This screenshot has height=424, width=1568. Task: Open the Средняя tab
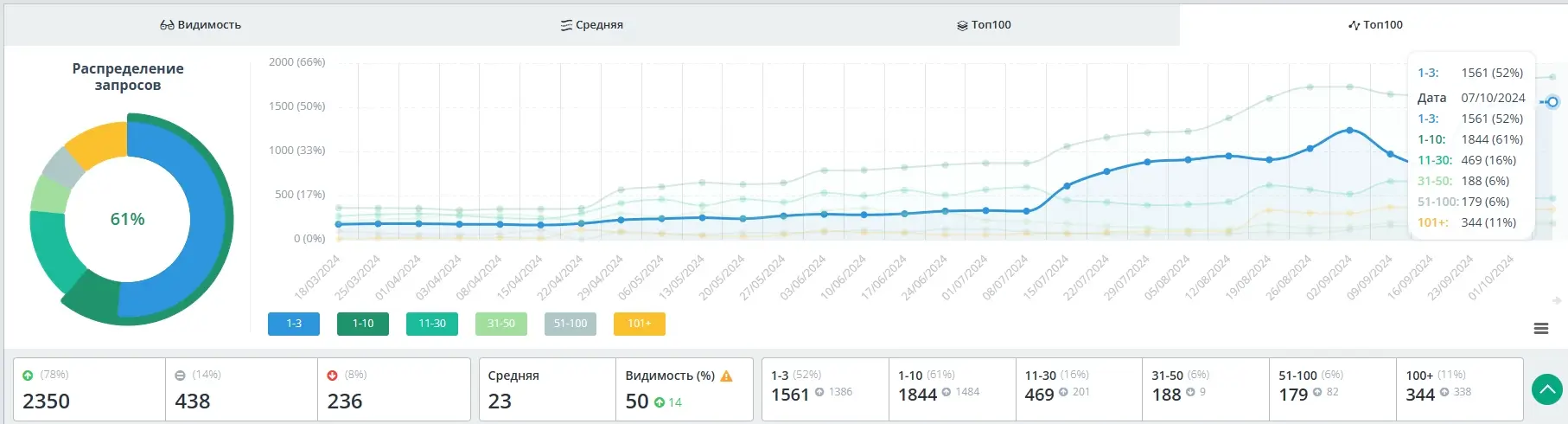point(592,25)
